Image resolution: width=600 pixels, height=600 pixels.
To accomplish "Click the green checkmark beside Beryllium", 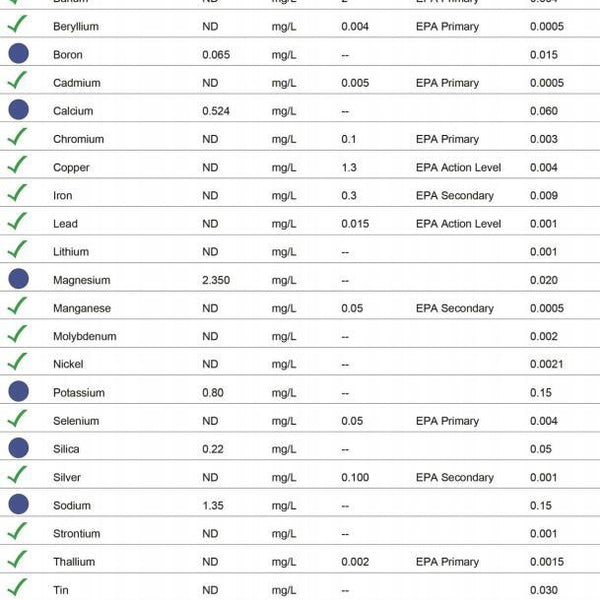I will point(16,25).
